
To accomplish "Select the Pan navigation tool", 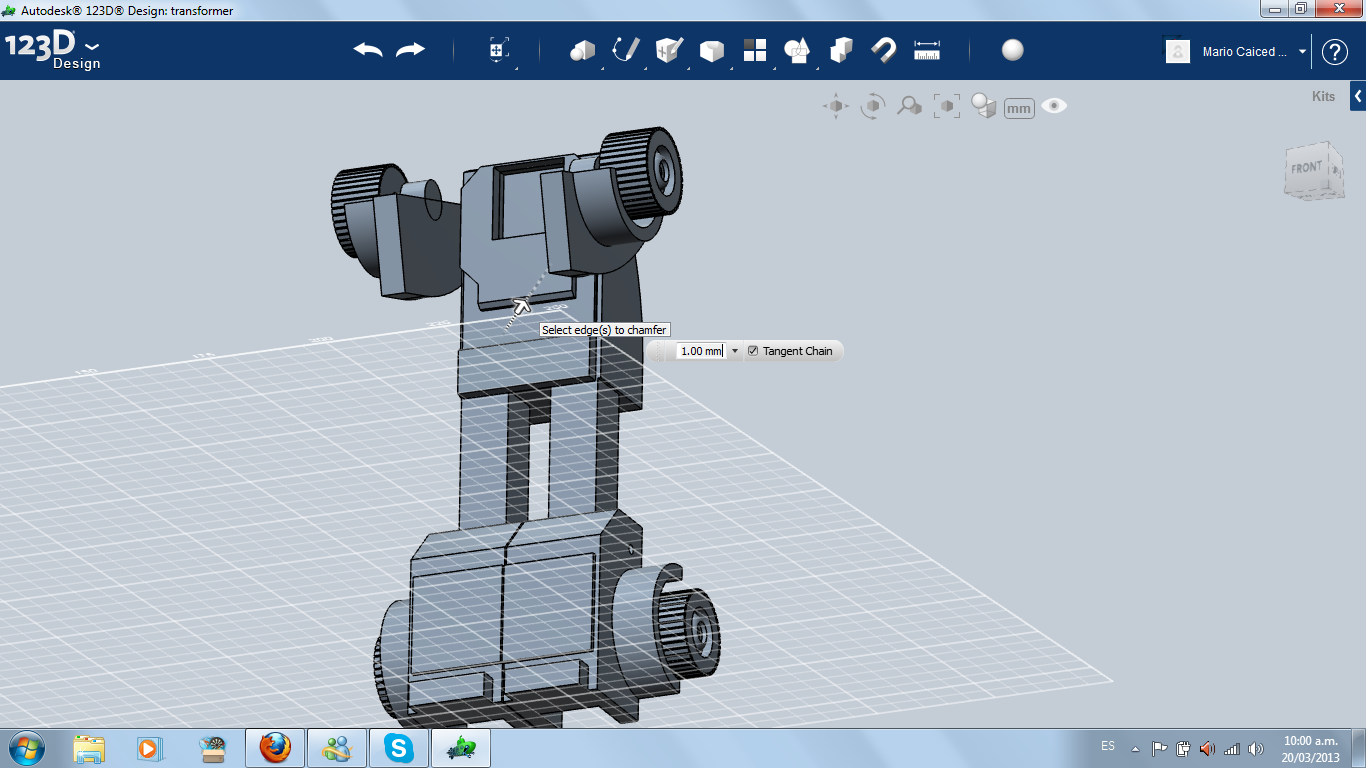I will pos(836,106).
